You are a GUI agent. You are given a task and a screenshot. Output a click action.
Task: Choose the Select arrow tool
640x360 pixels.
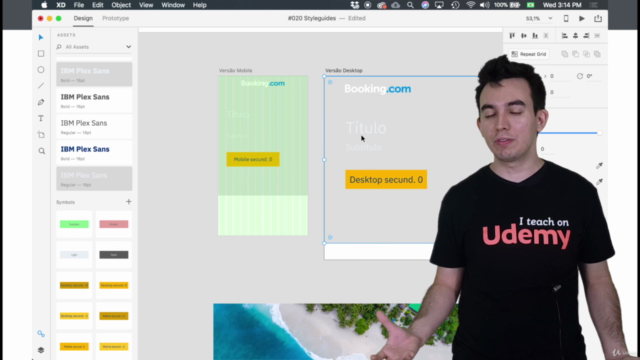point(41,38)
